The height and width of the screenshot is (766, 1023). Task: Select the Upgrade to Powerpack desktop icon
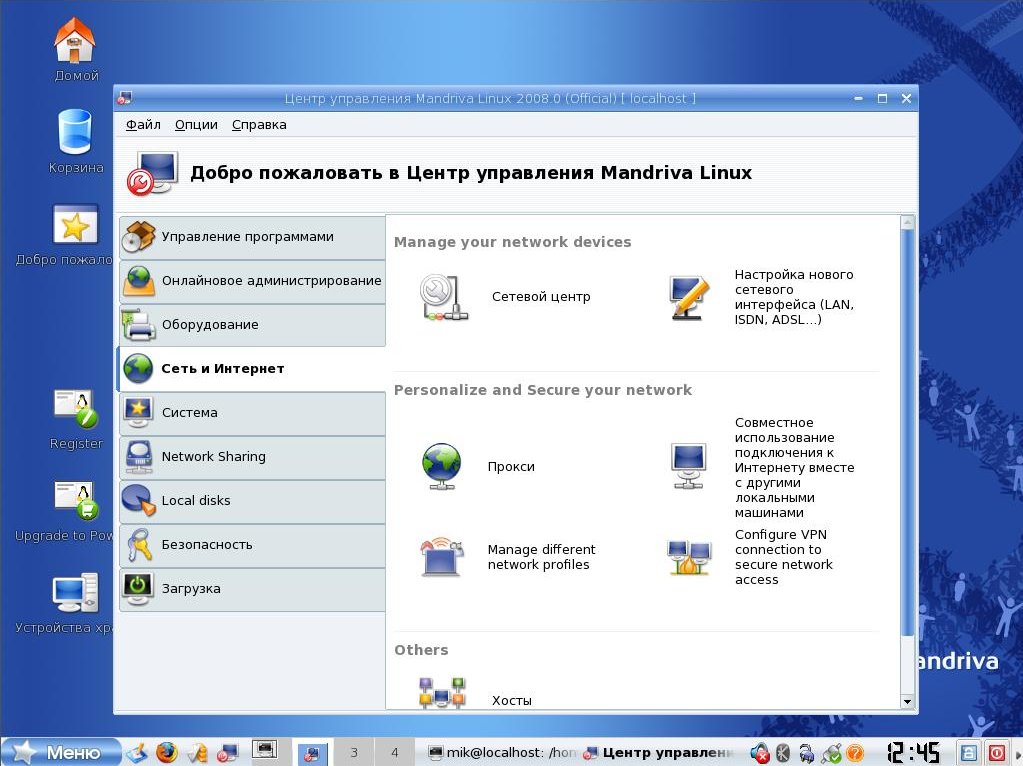(75, 501)
